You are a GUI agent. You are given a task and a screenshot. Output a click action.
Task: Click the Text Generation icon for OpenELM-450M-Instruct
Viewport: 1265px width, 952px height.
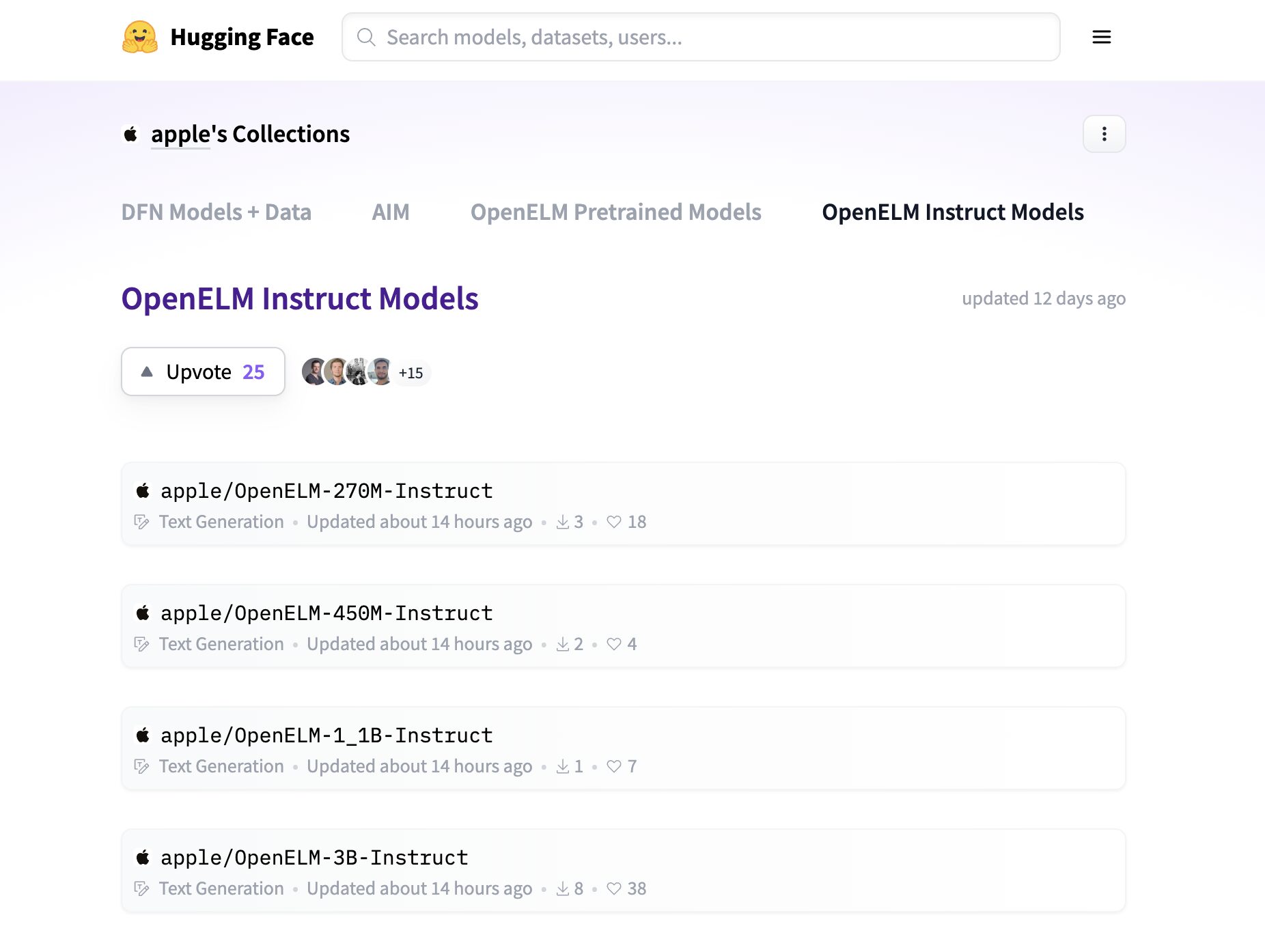141,644
